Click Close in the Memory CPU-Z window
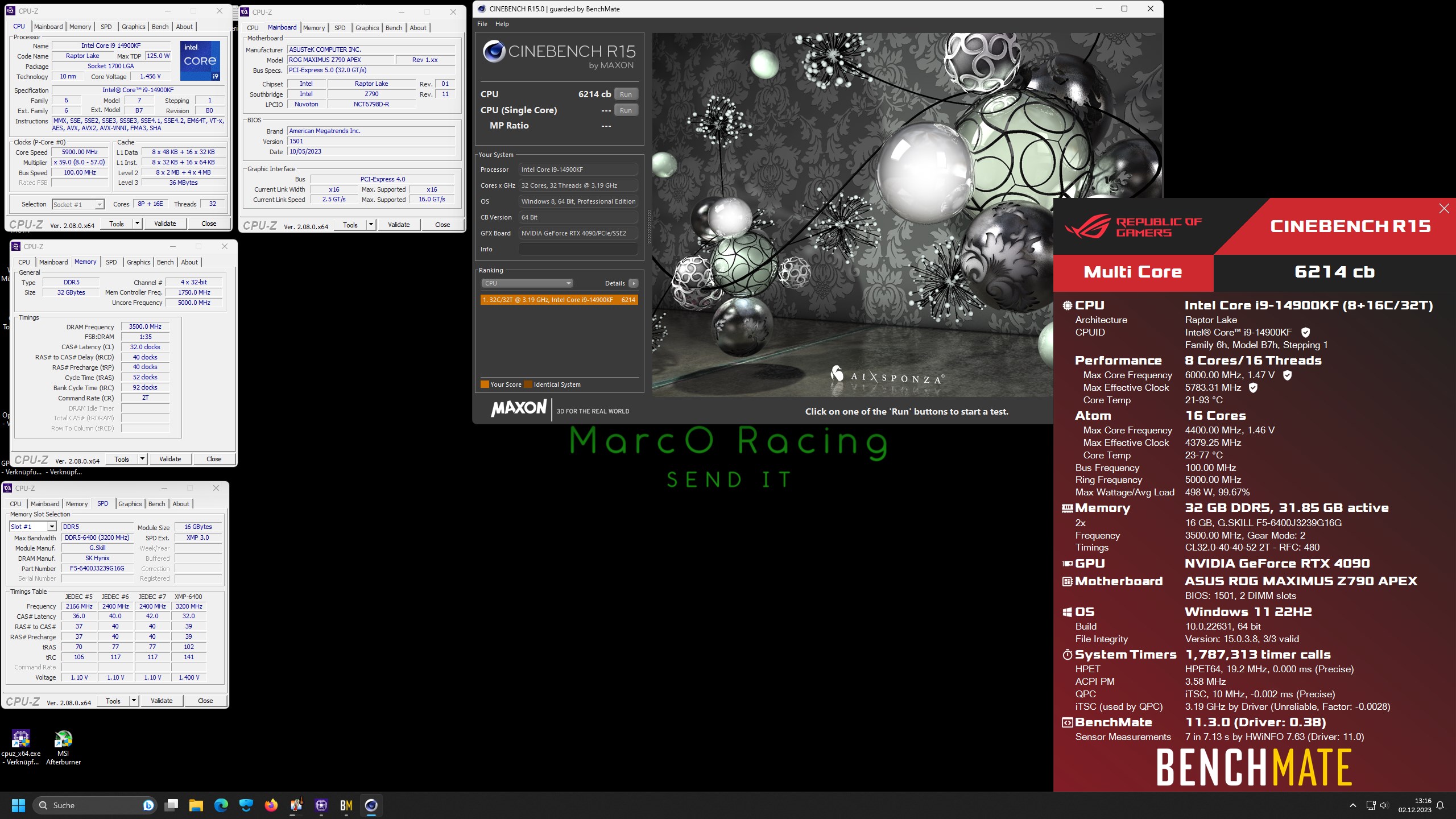Viewport: 1456px width, 819px height. click(214, 459)
